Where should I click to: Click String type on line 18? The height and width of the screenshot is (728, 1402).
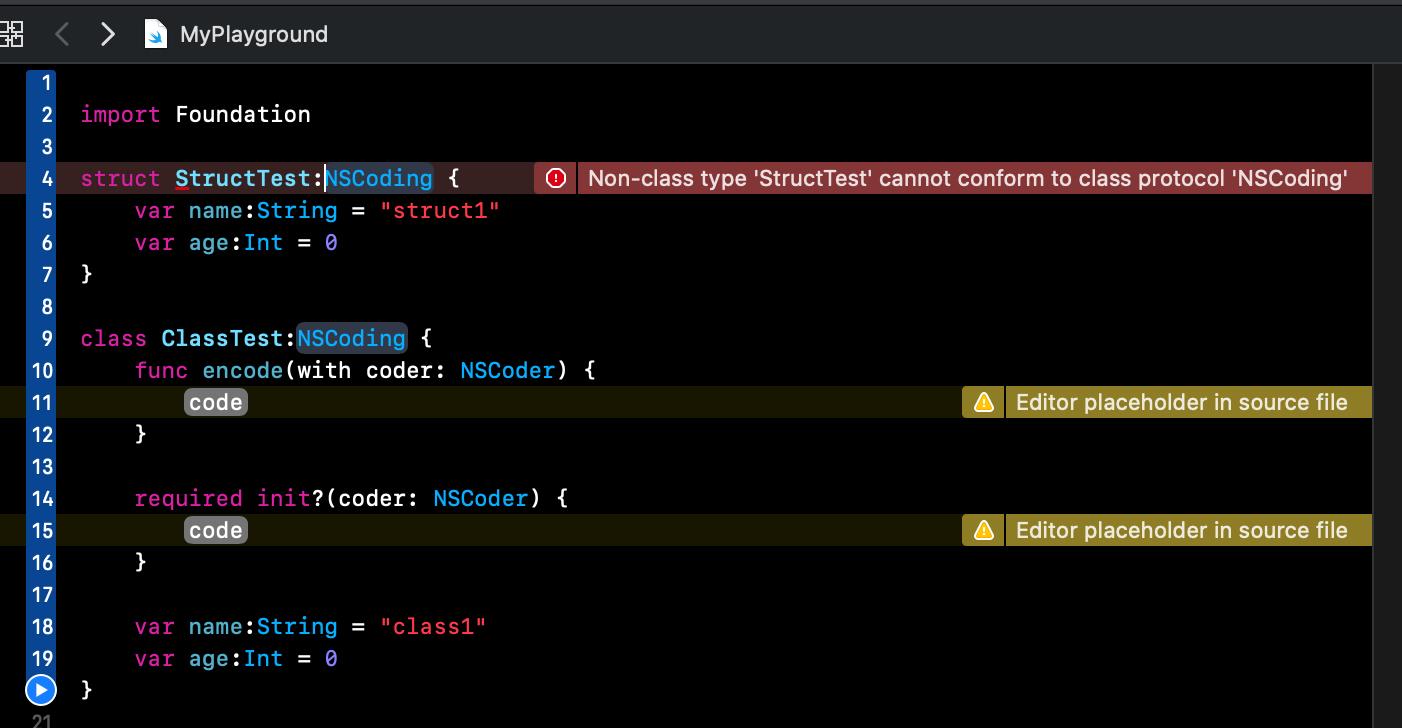[x=297, y=626]
